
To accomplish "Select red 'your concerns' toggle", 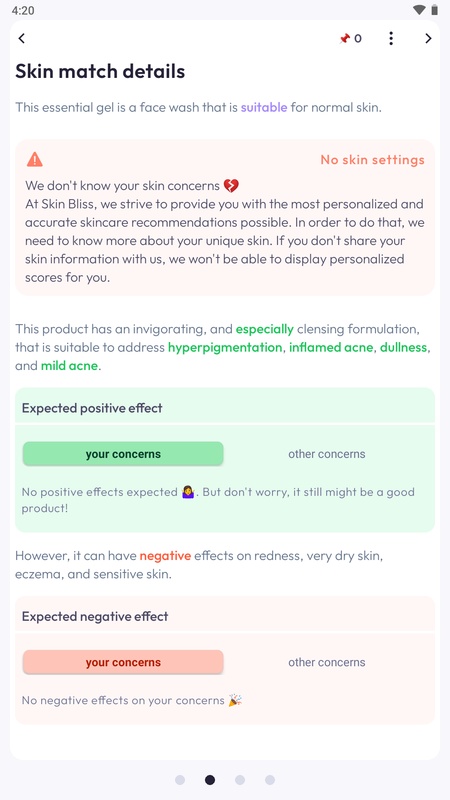I will [x=123, y=662].
